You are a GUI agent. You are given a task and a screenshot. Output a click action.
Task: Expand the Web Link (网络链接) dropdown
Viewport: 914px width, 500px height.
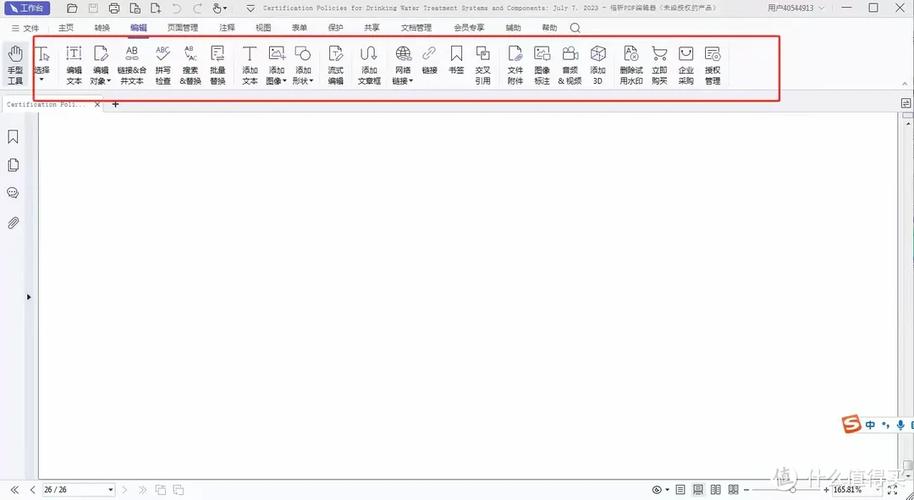tap(411, 81)
